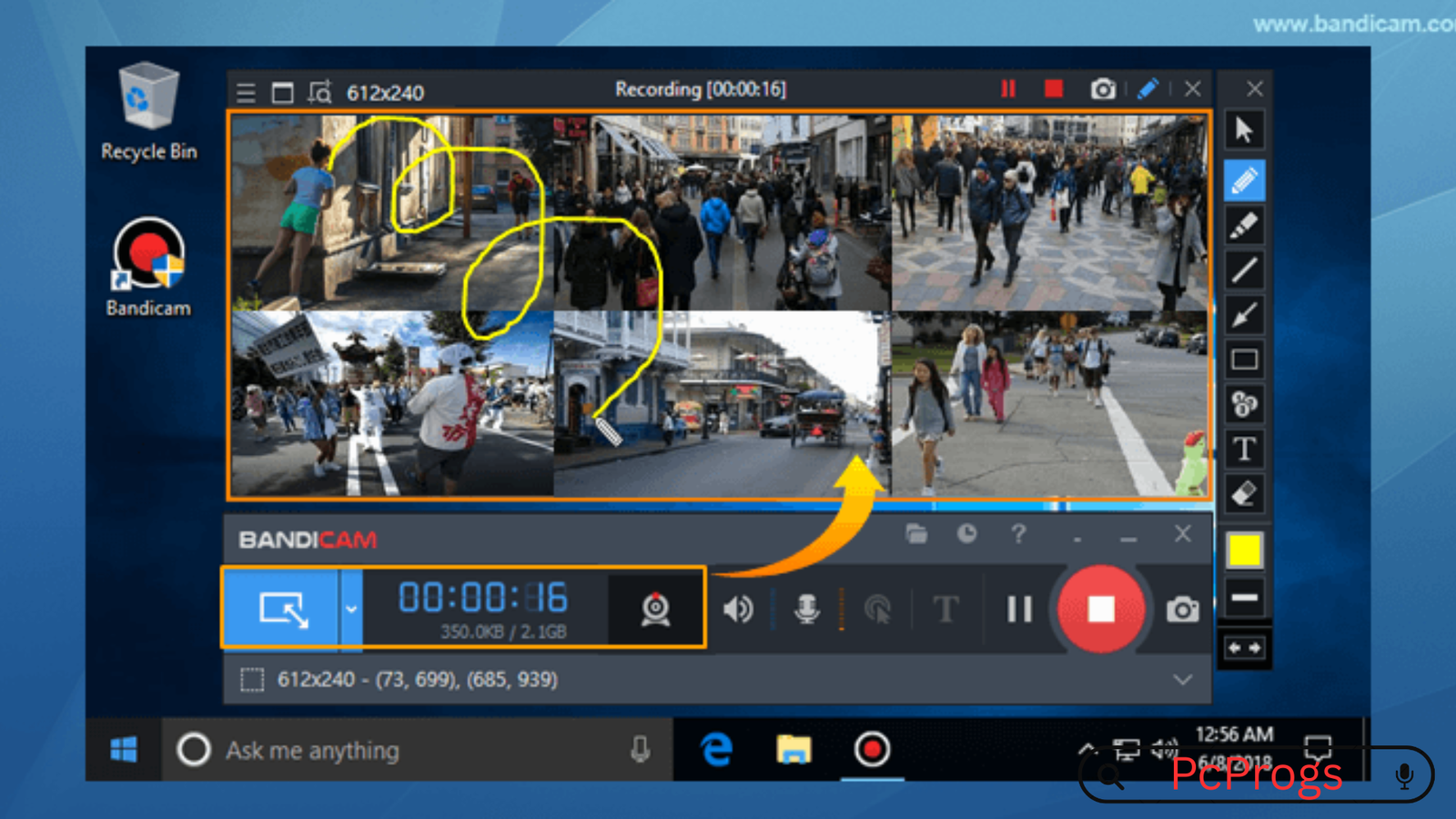
Task: Open the Bandicam desktop shortcut
Action: pyautogui.click(x=148, y=268)
